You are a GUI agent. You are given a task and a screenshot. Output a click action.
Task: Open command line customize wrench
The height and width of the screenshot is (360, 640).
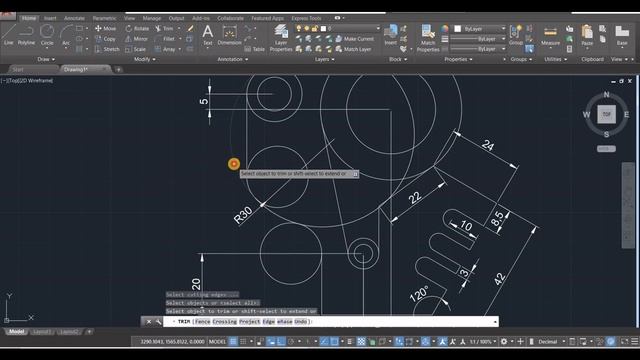pos(158,322)
